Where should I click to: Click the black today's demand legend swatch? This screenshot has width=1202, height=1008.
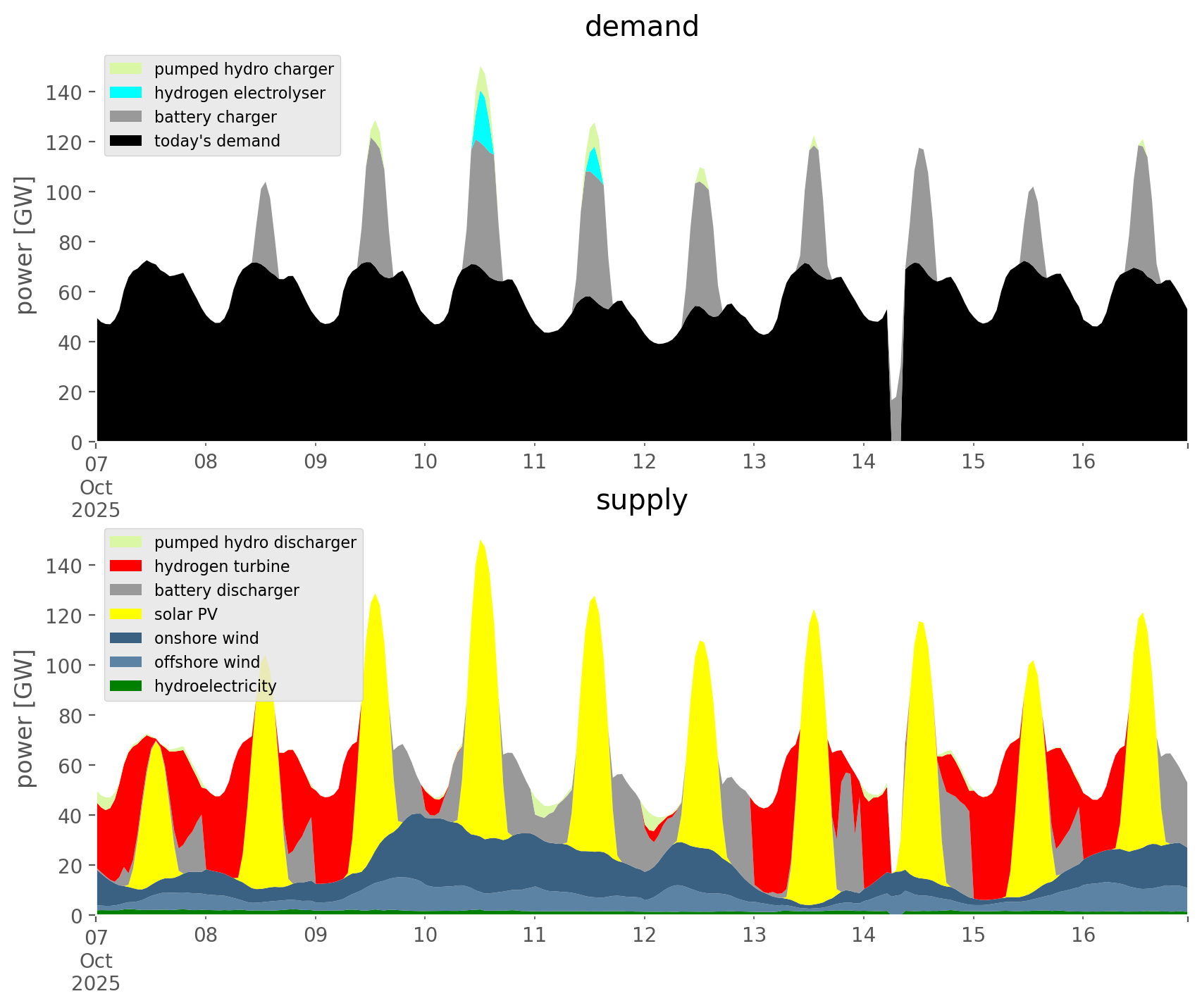click(126, 141)
